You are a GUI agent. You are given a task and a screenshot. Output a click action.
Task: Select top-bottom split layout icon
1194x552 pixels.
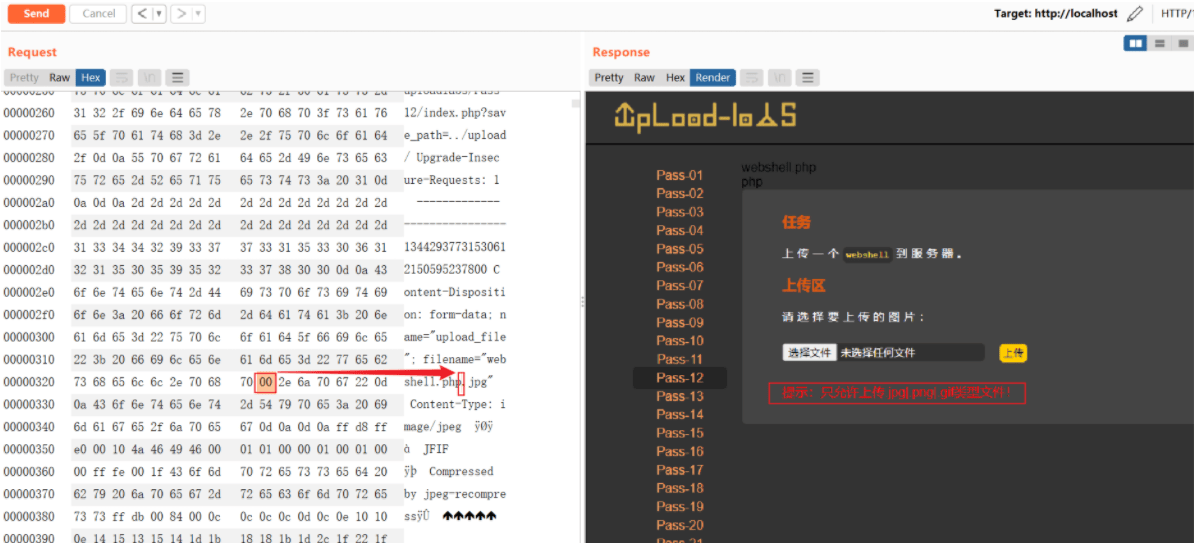tap(1160, 43)
